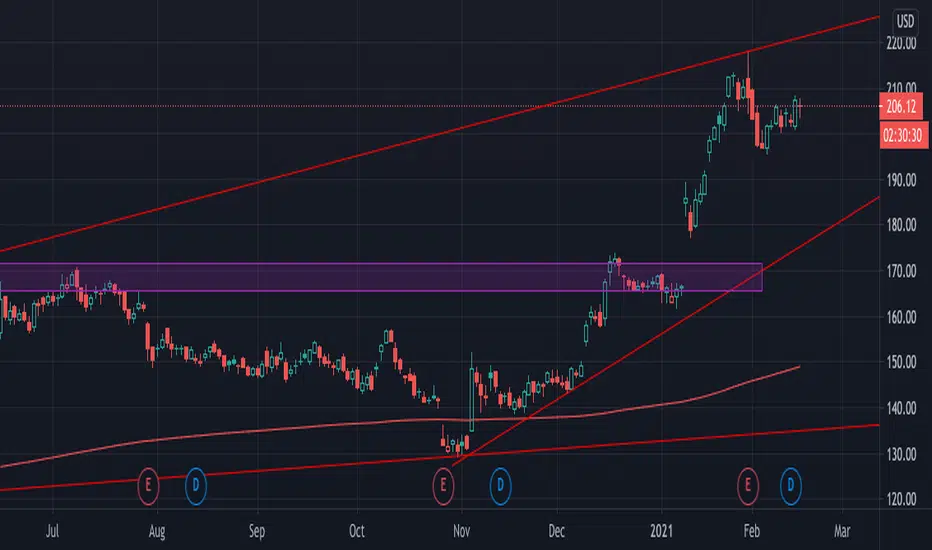Click the earnings E marker before November

[x=443, y=486]
